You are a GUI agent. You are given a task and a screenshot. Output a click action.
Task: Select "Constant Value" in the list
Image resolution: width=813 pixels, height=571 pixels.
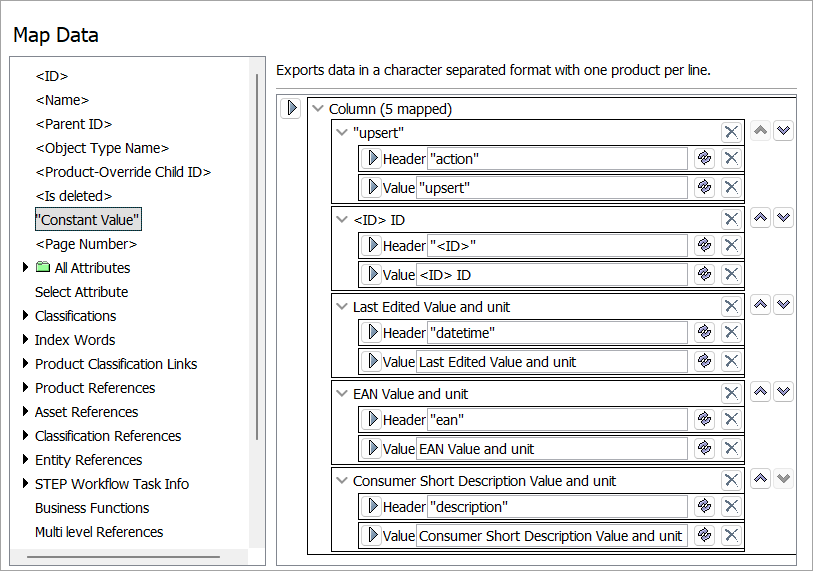pyautogui.click(x=88, y=220)
